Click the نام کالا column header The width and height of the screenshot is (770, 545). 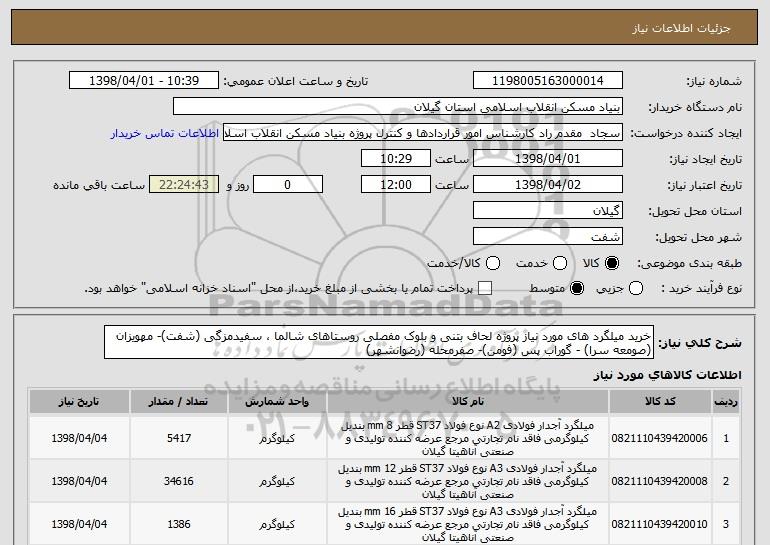coord(468,402)
